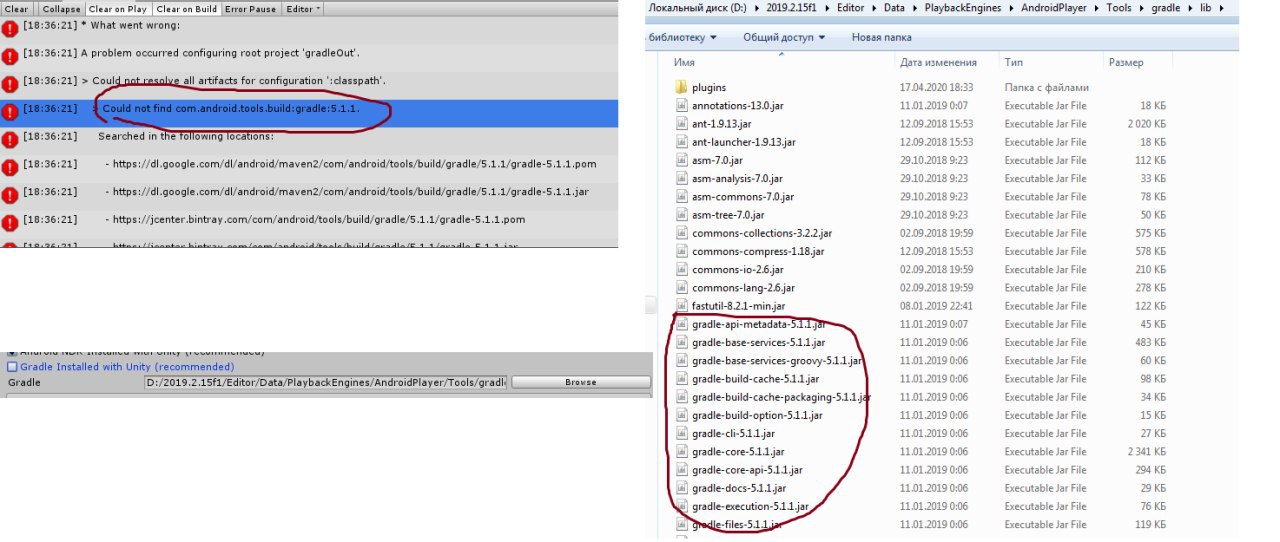This screenshot has height=542, width=1280.
Task: Select gradle-build-cache-packaging-5.1.1.jar file name
Action: pyautogui.click(x=781, y=397)
